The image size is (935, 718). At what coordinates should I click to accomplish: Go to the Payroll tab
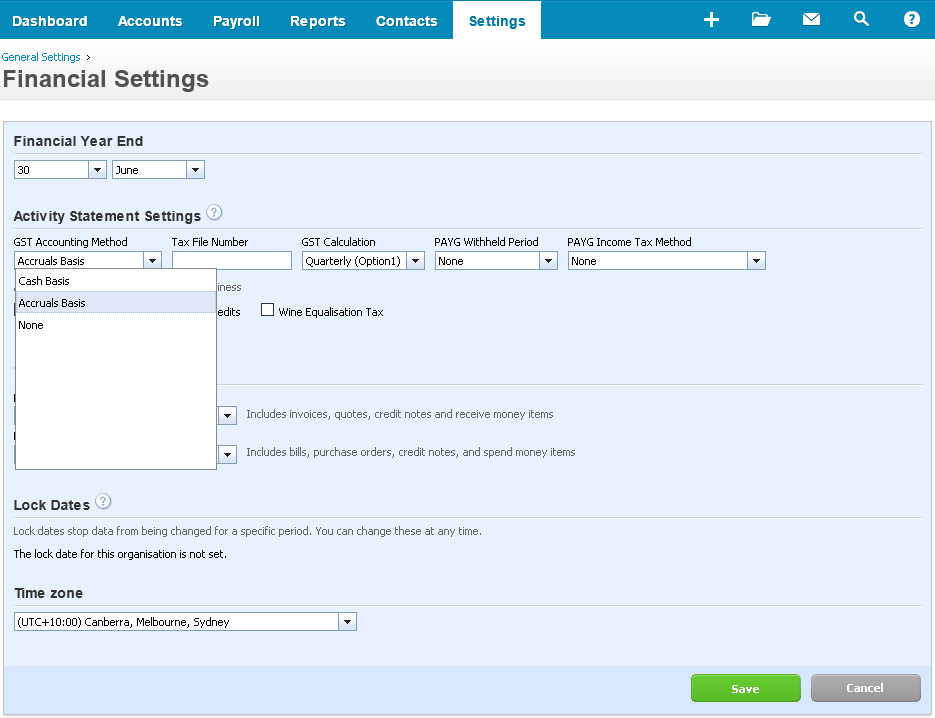(236, 21)
